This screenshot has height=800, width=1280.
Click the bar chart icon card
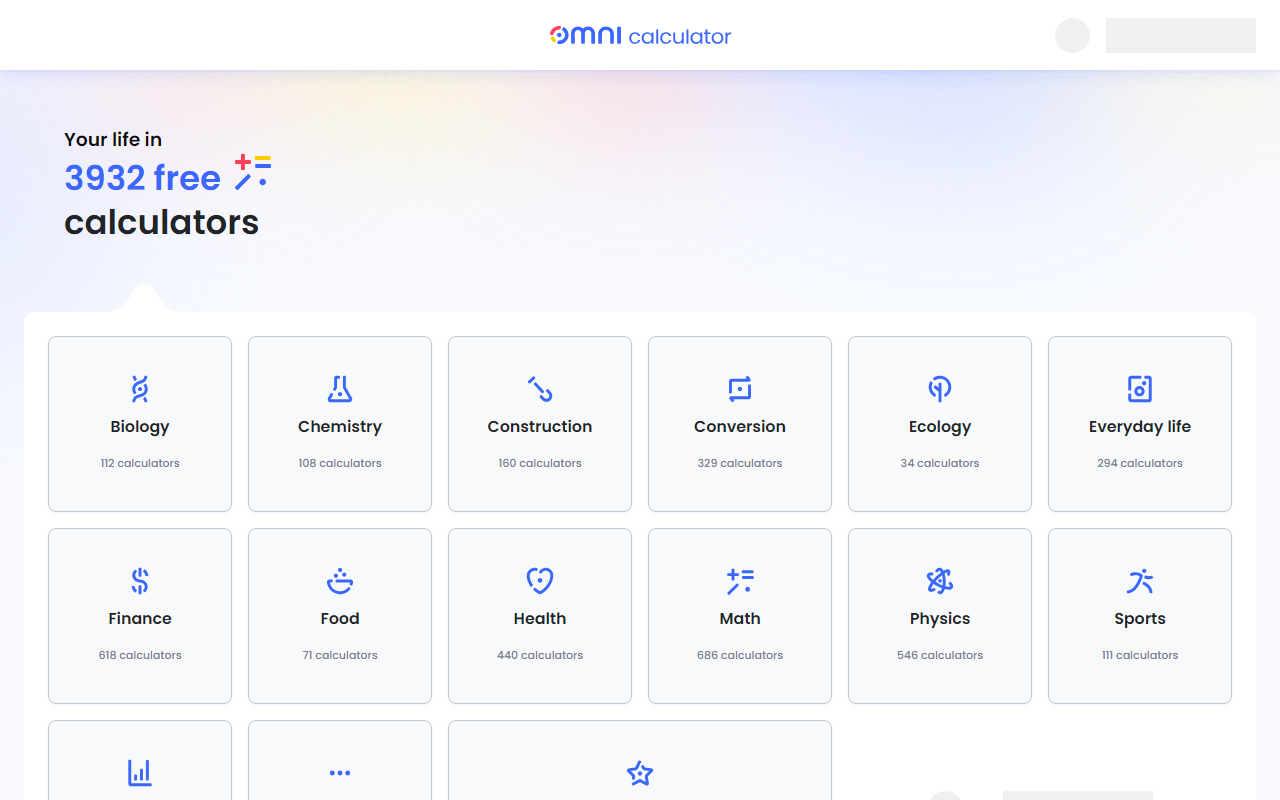pyautogui.click(x=140, y=760)
